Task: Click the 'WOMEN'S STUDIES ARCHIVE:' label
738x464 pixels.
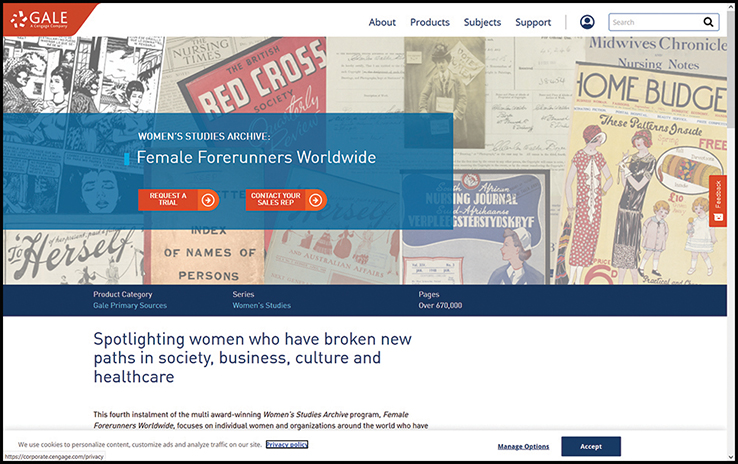Action: 204,136
